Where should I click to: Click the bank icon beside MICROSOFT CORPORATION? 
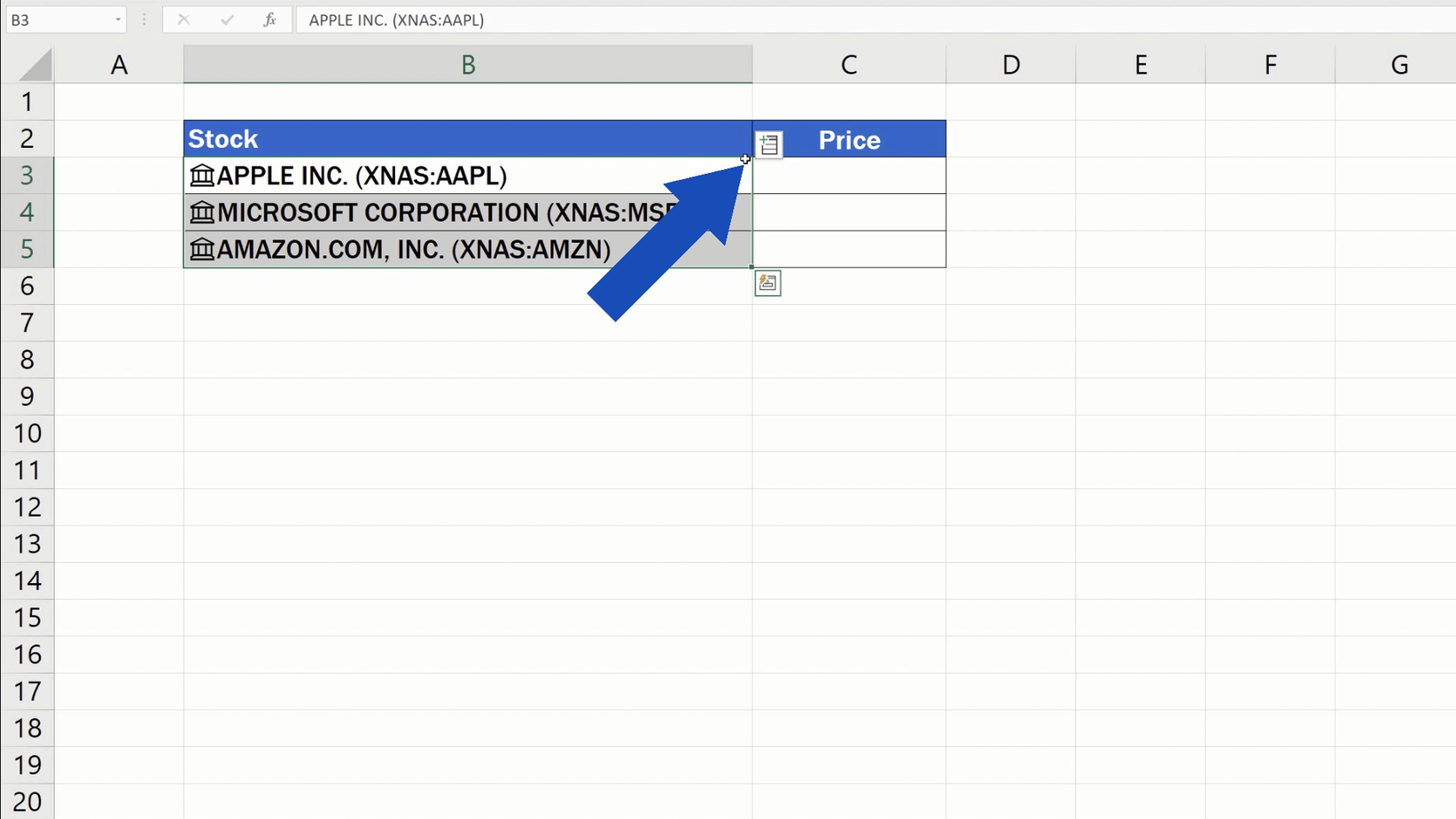[200, 212]
